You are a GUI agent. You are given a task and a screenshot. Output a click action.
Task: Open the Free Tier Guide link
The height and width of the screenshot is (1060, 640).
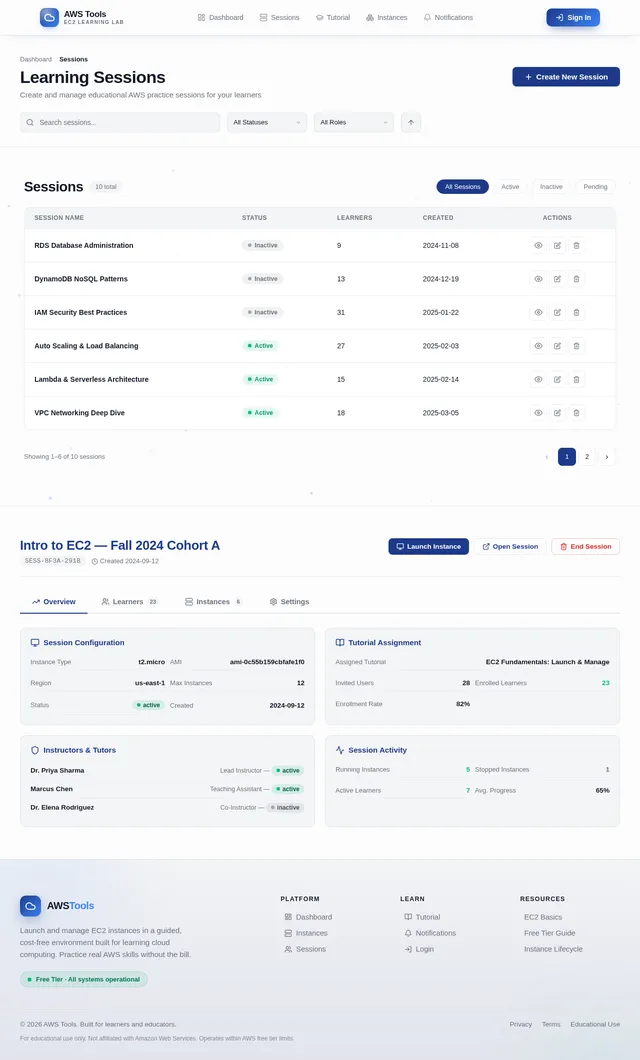coord(549,933)
